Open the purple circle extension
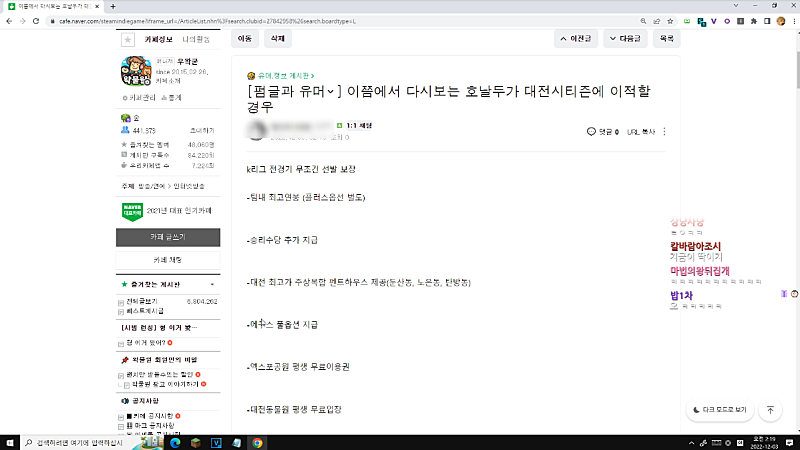 coord(727,21)
